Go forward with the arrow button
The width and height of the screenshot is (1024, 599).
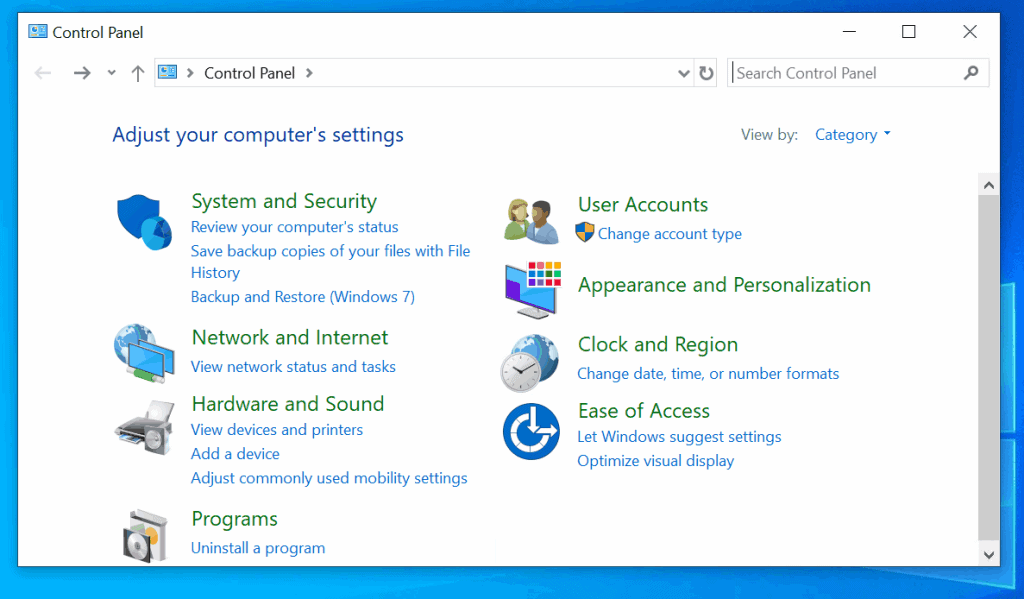82,73
